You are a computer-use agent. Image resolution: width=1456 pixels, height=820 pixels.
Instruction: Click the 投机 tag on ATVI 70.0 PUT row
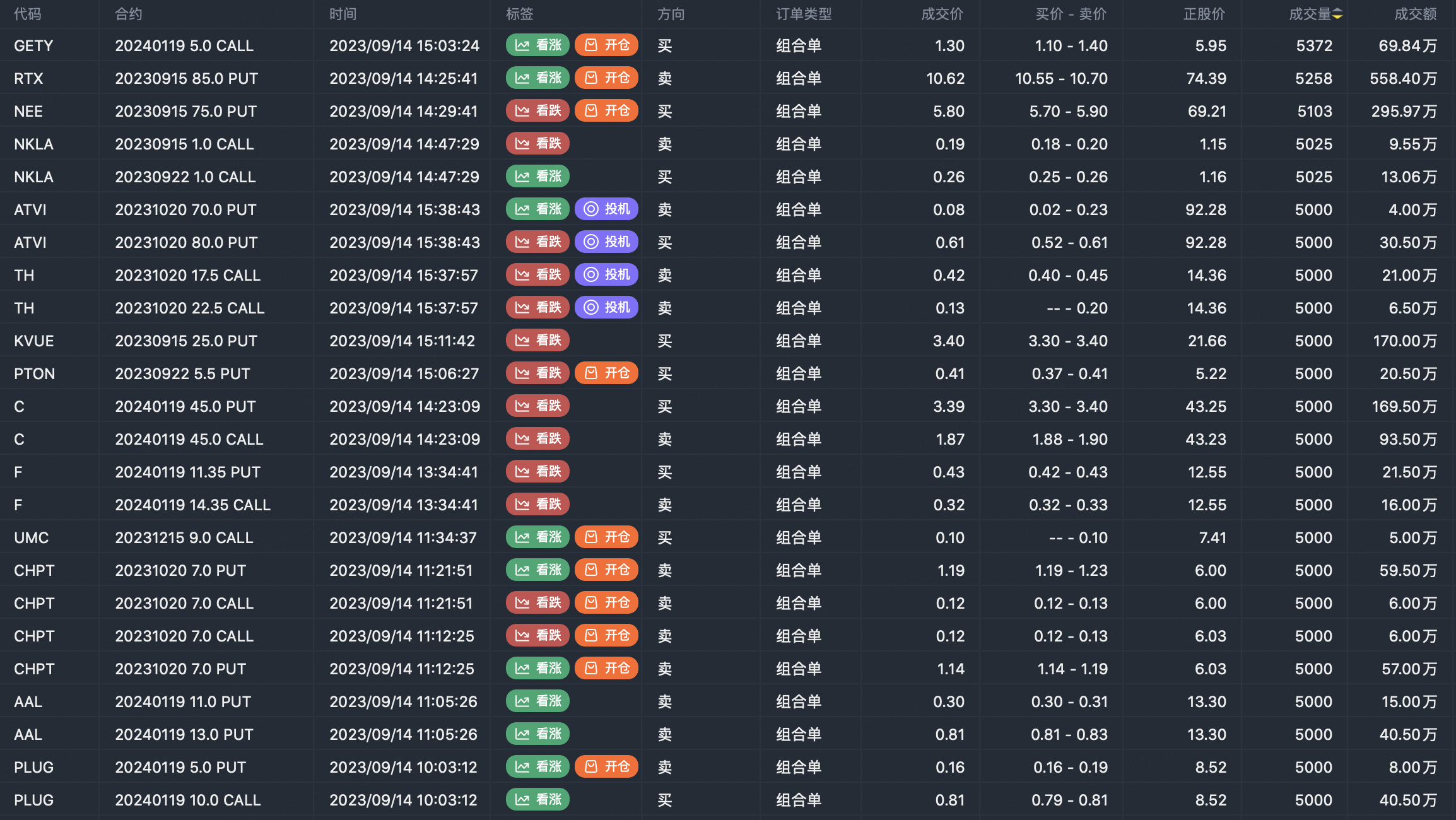[606, 209]
